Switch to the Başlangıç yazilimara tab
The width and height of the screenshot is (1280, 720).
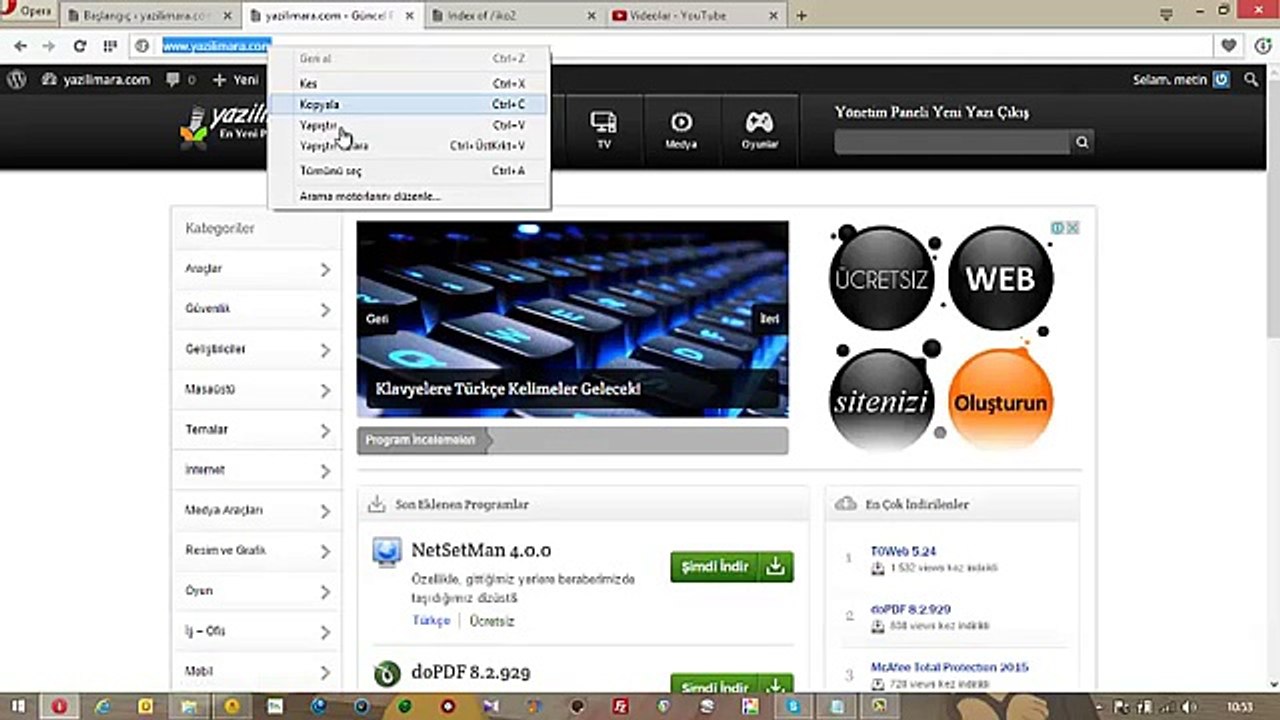coord(150,15)
